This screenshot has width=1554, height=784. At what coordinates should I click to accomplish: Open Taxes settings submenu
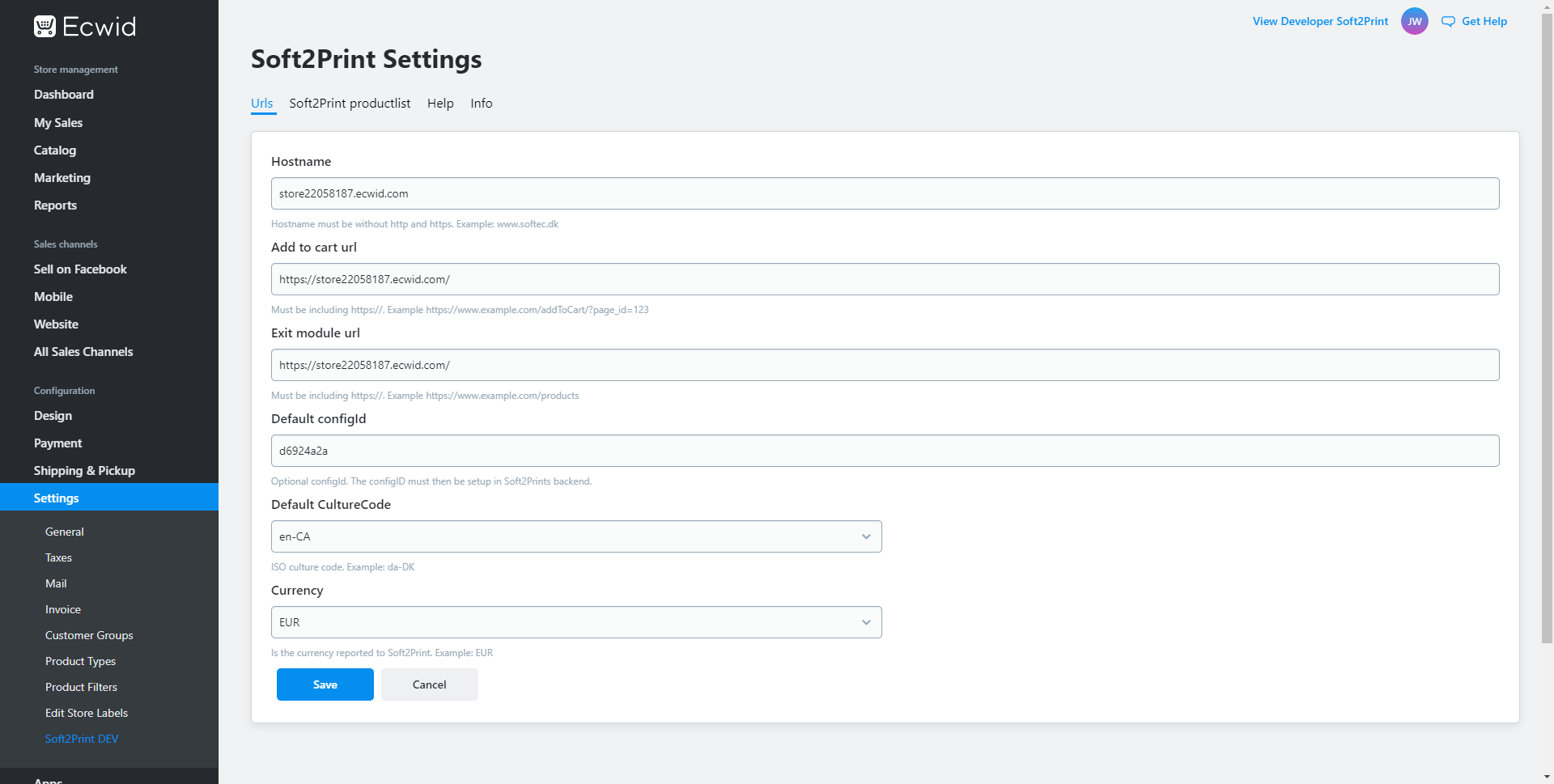[58, 557]
